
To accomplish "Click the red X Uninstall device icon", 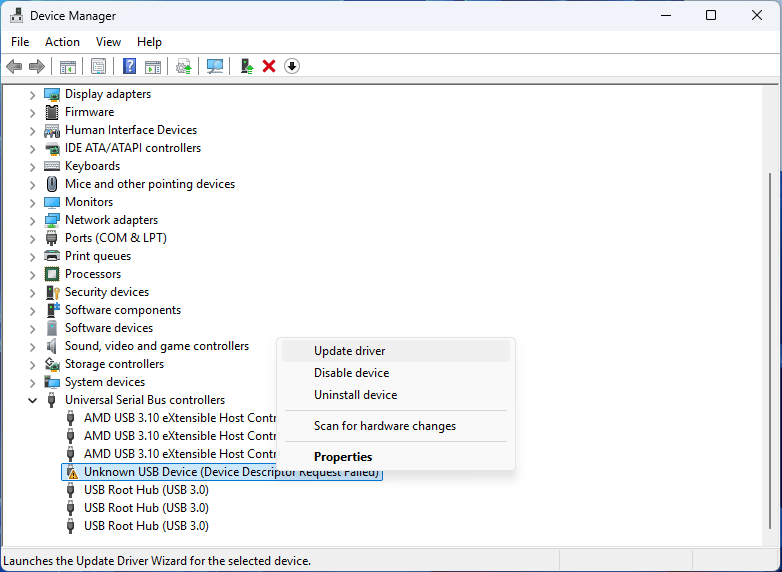I will point(269,66).
